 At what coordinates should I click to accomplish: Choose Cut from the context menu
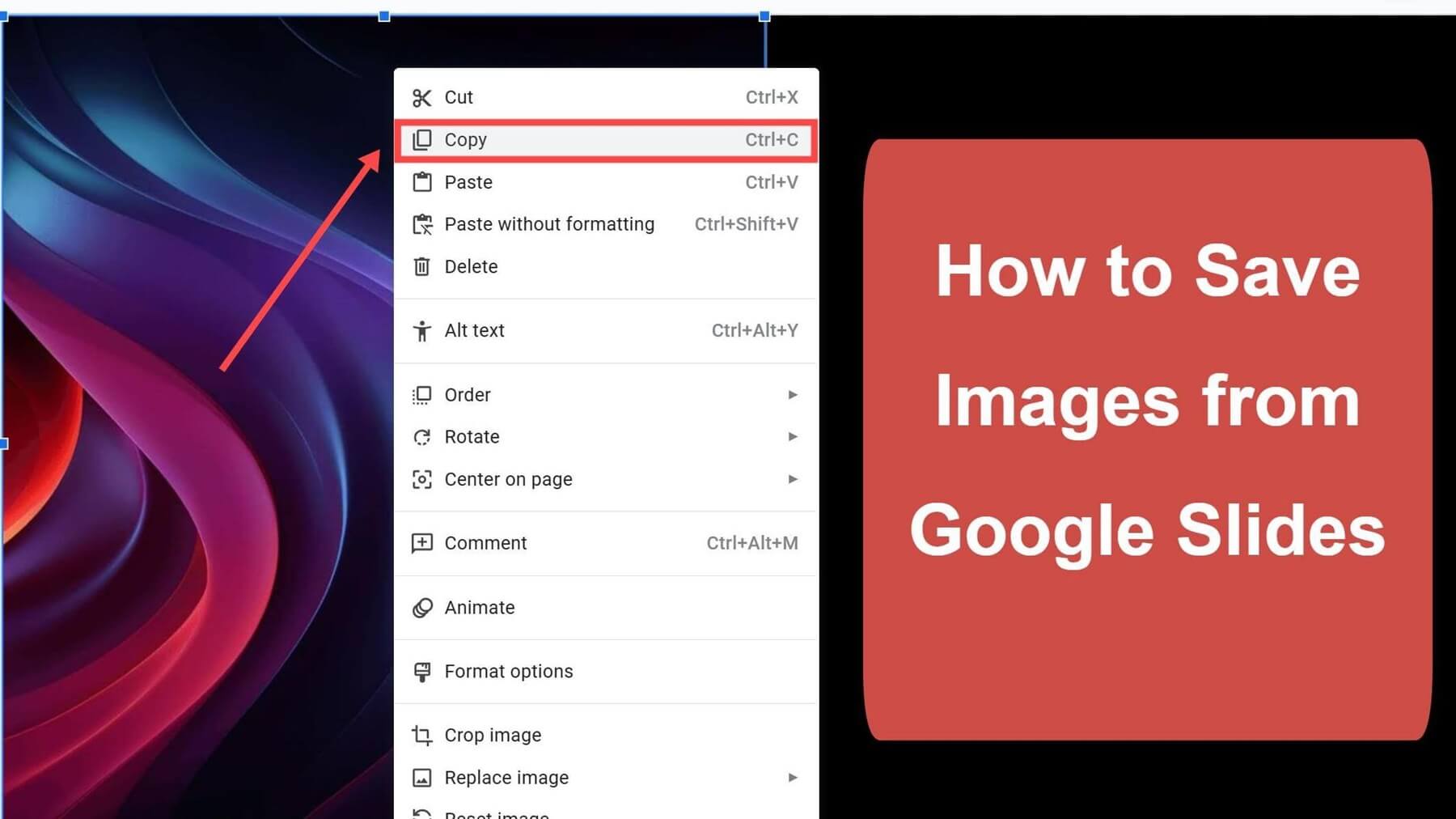[x=606, y=97]
